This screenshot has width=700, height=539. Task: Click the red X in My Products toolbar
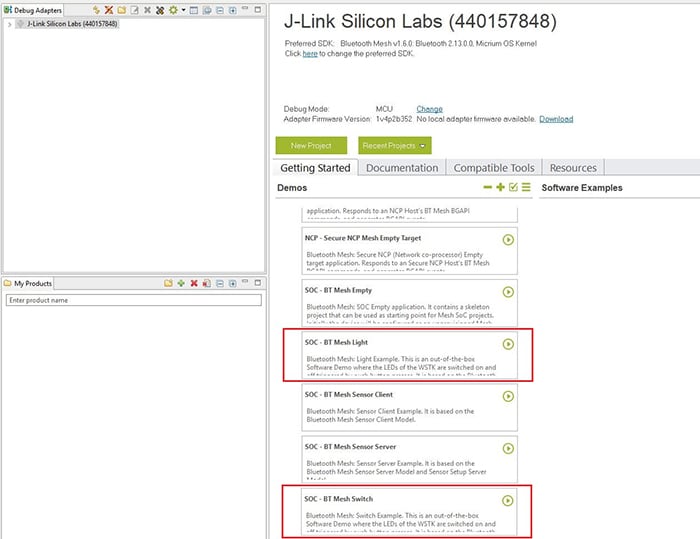(x=193, y=284)
